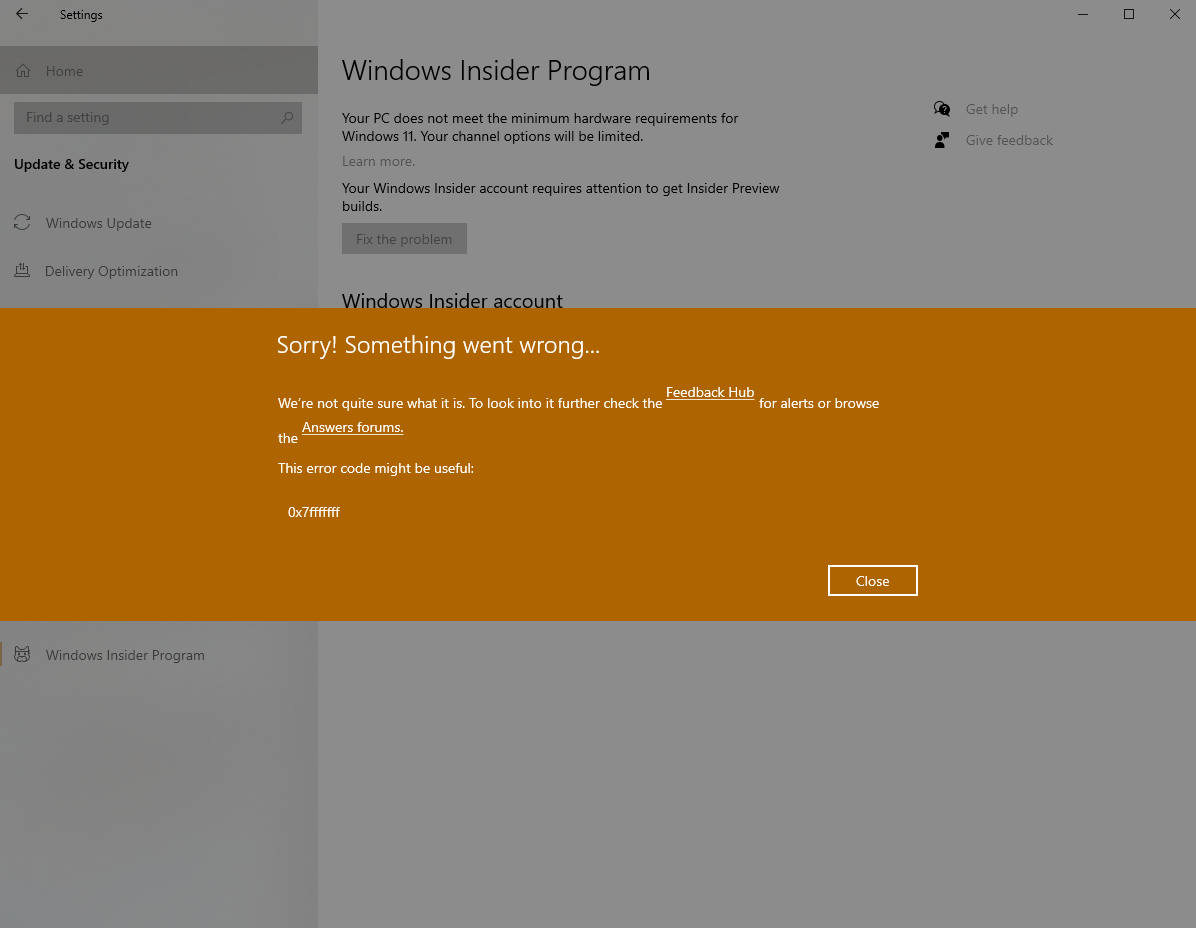Open Delivery Optimization in sidebar
The width and height of the screenshot is (1196, 928).
coord(159,271)
